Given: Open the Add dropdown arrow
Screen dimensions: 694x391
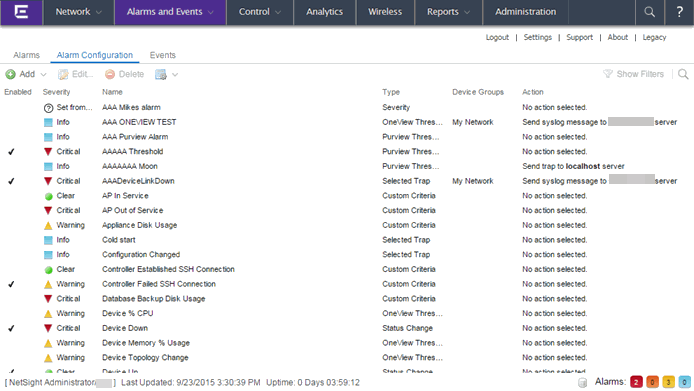Looking at the screenshot, I should 43,74.
